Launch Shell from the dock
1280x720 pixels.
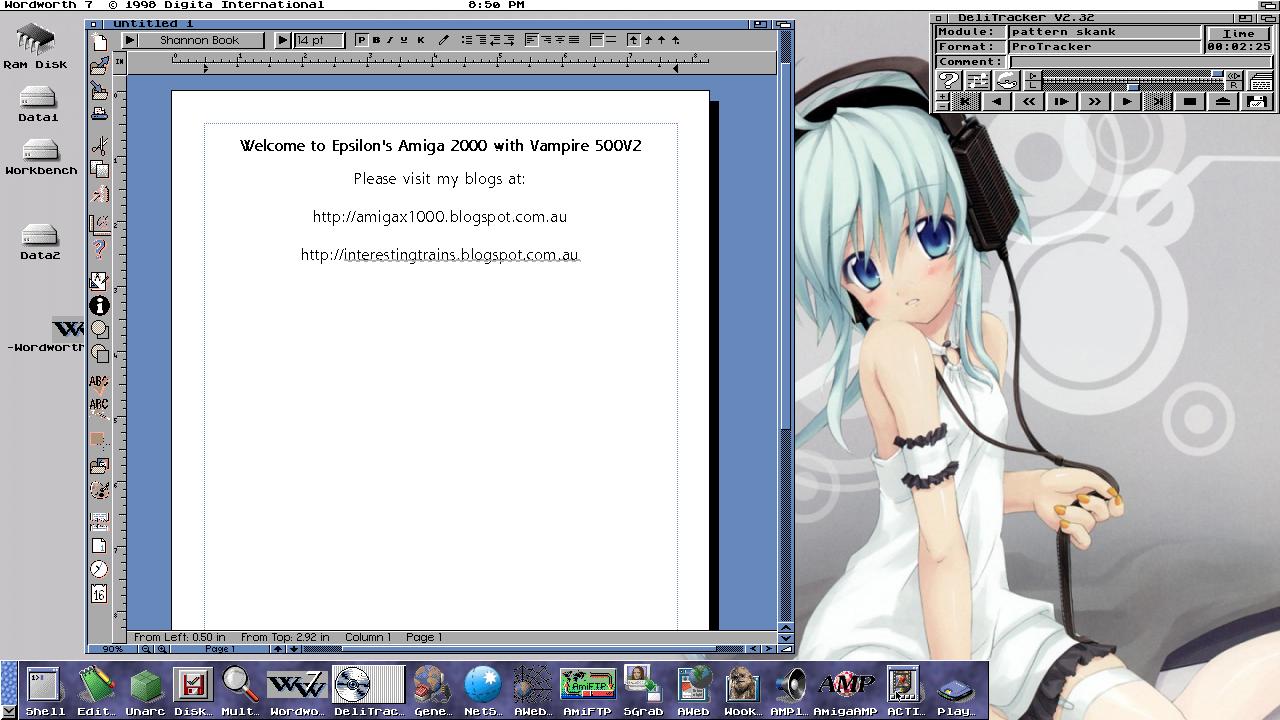pyautogui.click(x=45, y=691)
